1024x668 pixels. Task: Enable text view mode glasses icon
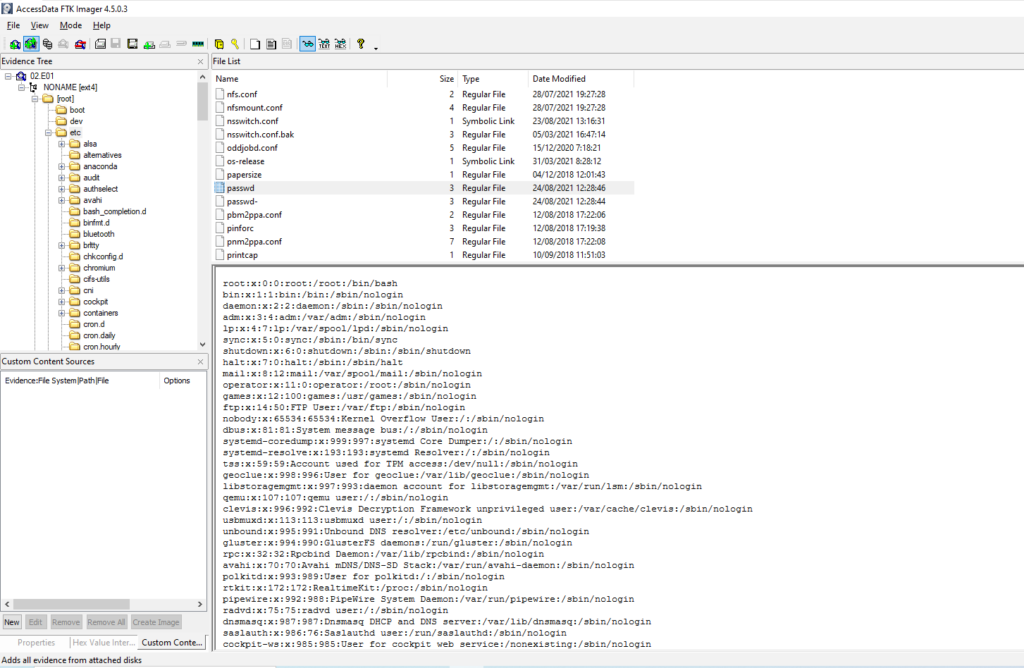[x=324, y=44]
